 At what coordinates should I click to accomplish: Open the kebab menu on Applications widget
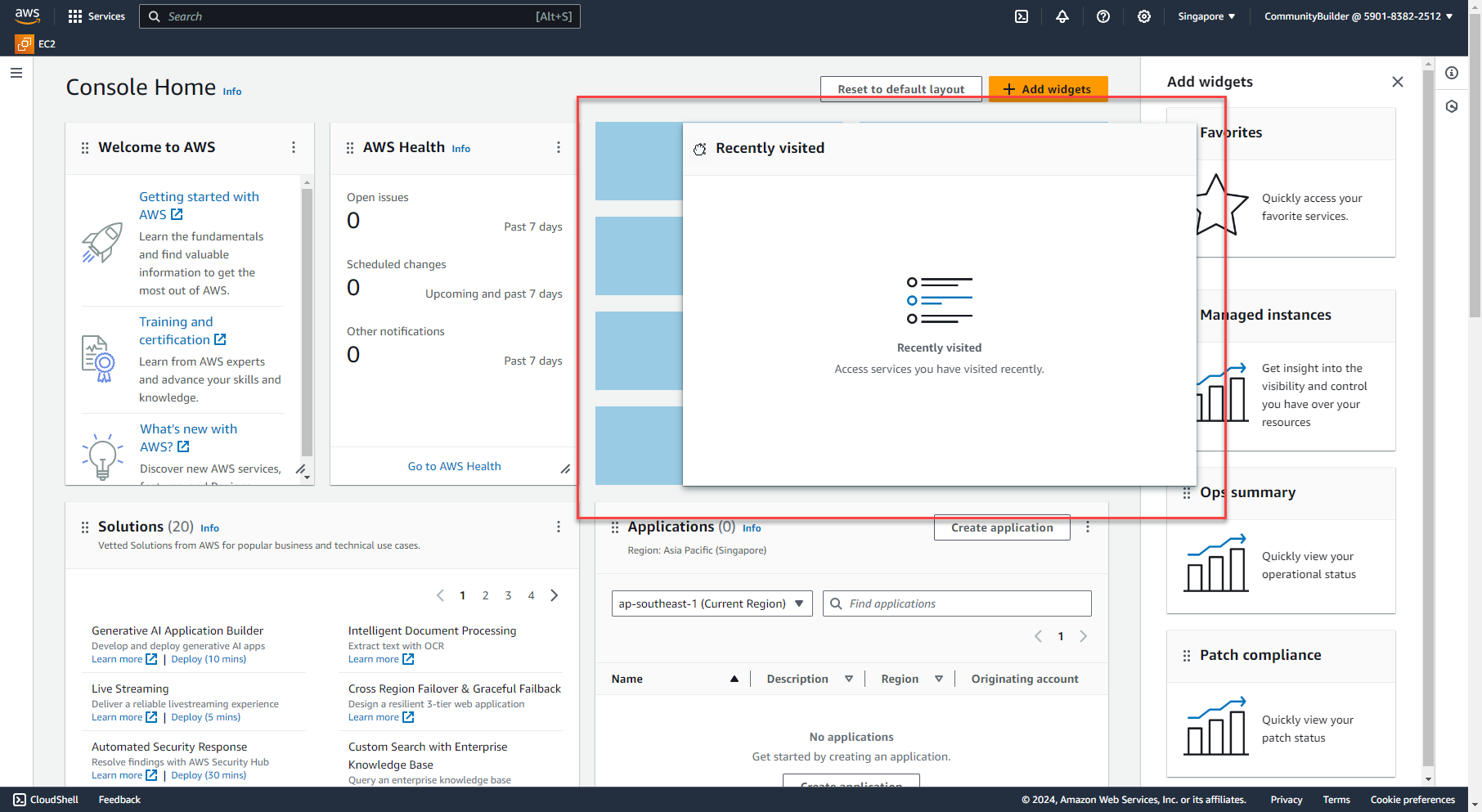click(1088, 527)
